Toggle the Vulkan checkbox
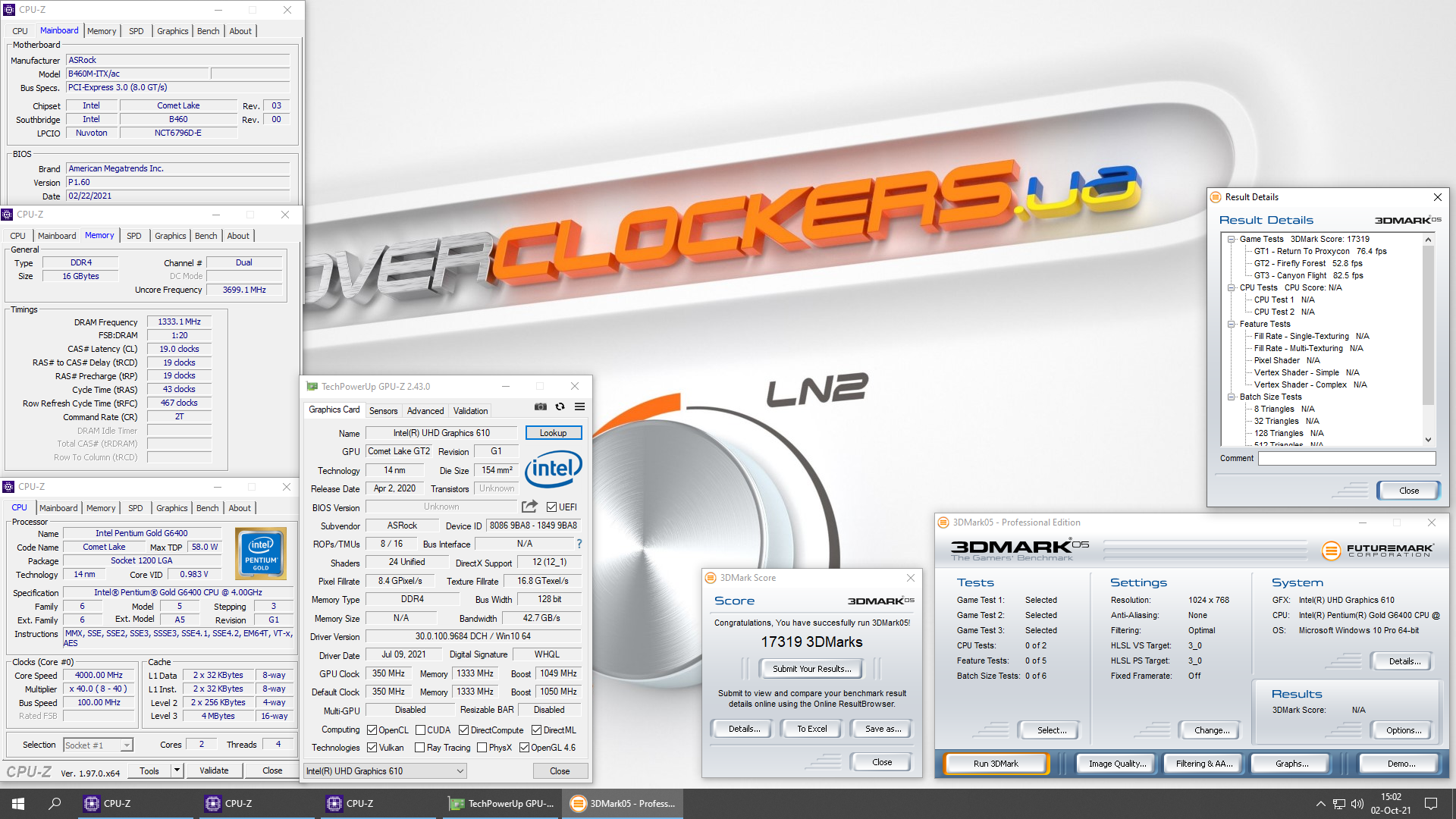 tap(372, 748)
